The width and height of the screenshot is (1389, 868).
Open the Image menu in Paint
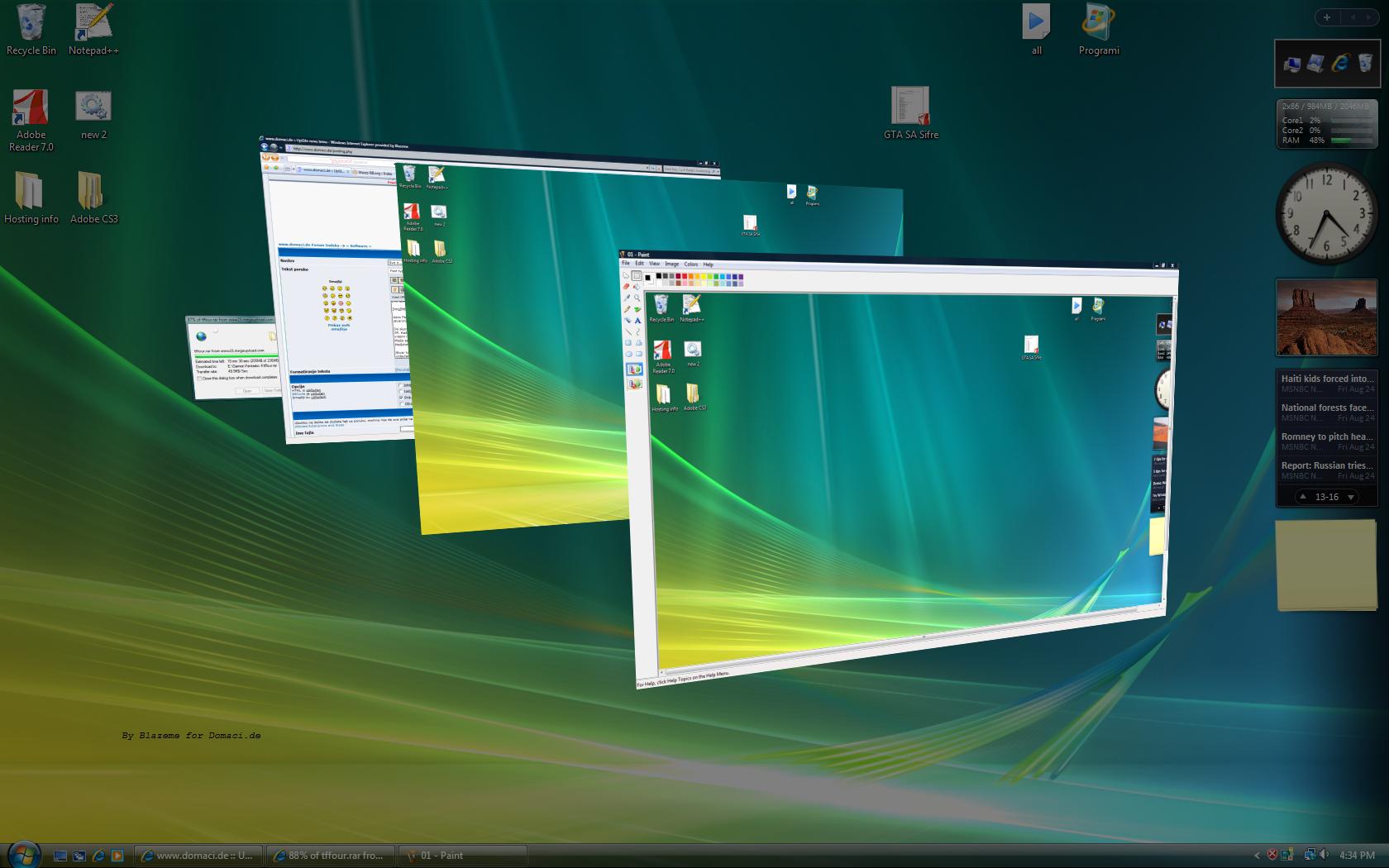pyautogui.click(x=672, y=264)
